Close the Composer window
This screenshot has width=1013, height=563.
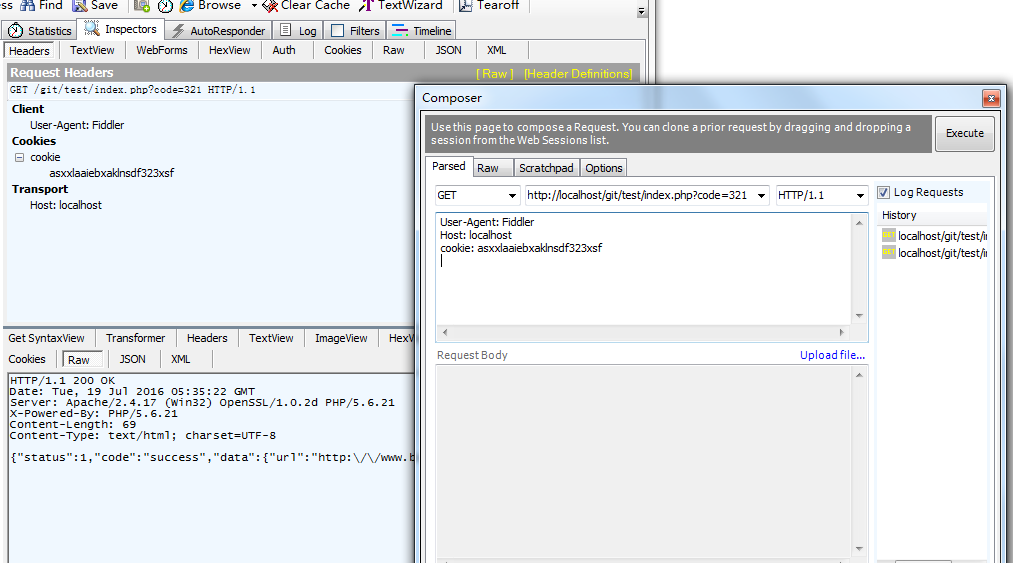[991, 98]
